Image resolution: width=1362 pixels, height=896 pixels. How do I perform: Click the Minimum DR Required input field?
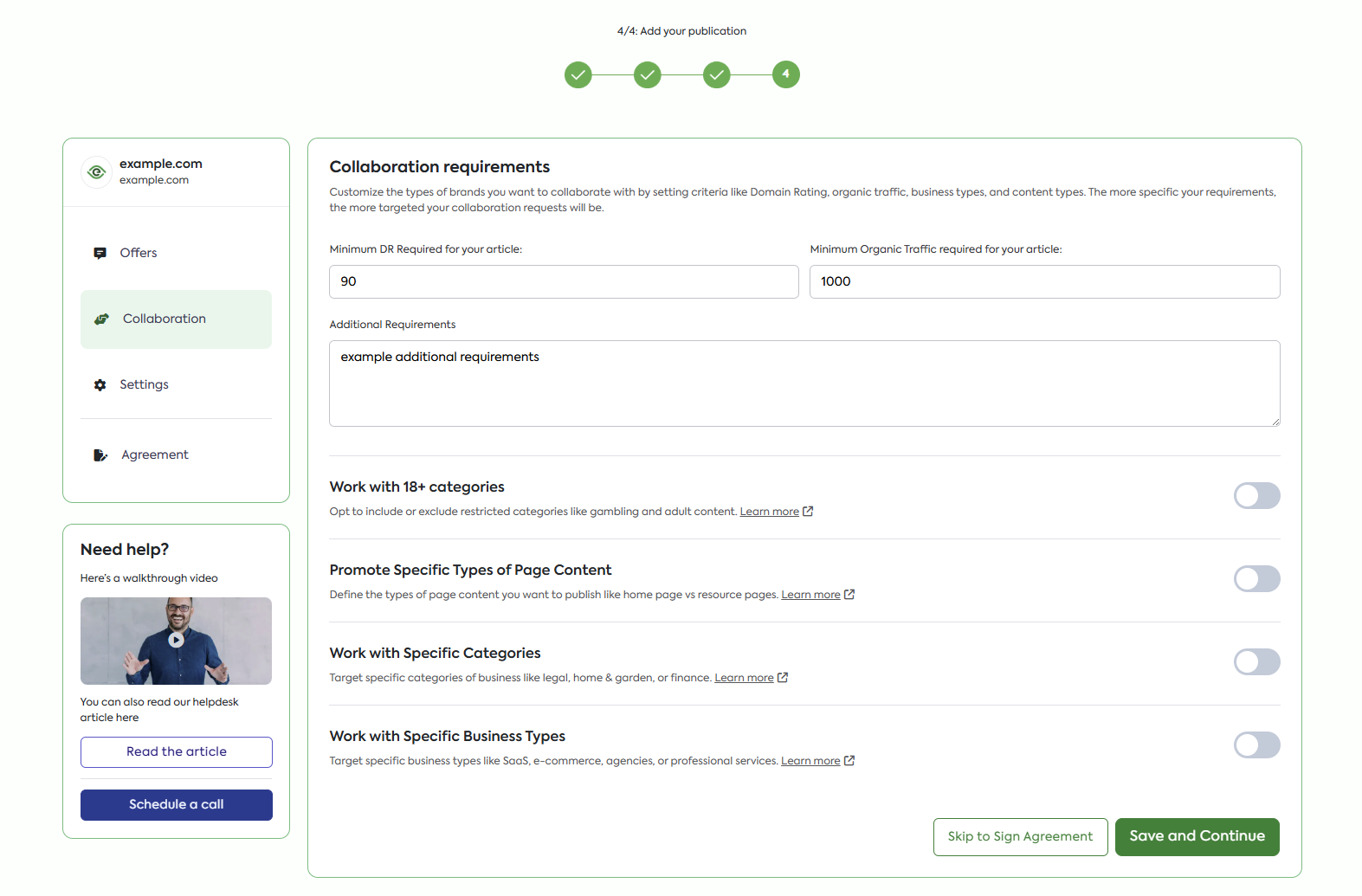click(564, 281)
